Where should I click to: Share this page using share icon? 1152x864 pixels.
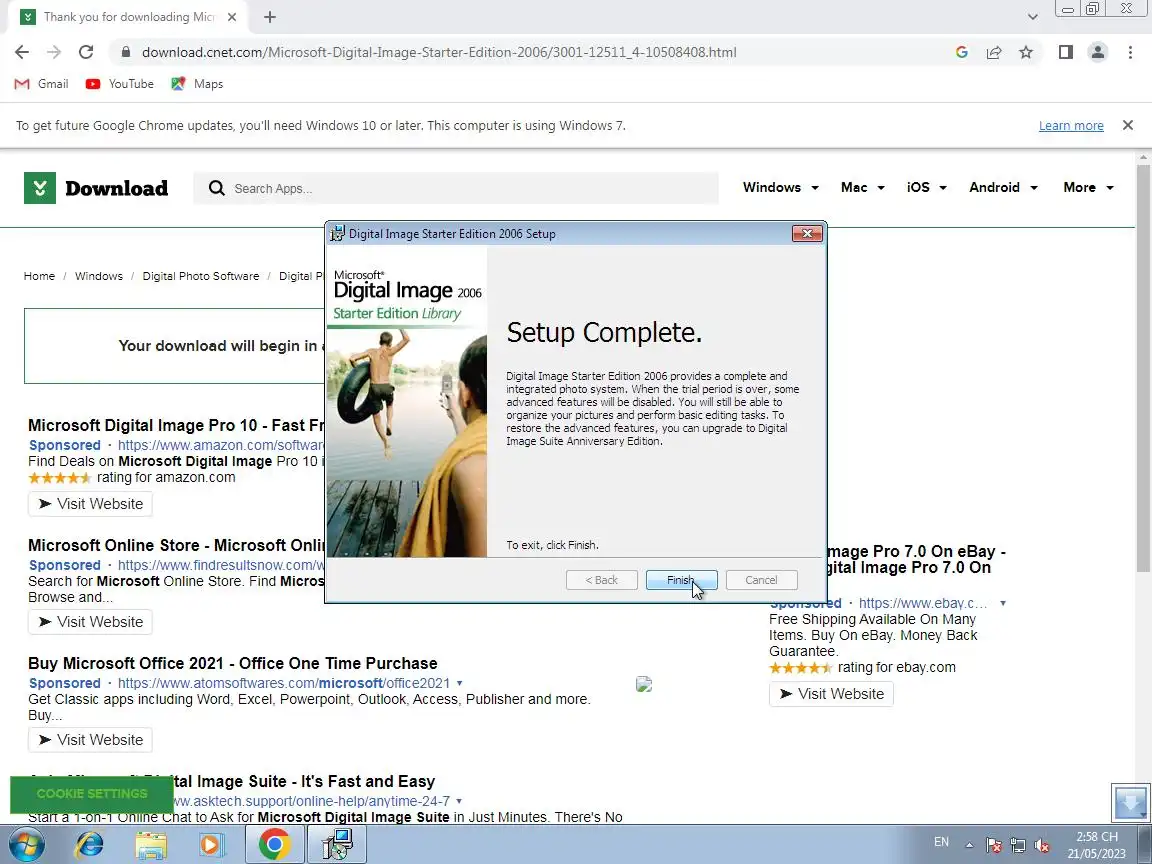(994, 52)
